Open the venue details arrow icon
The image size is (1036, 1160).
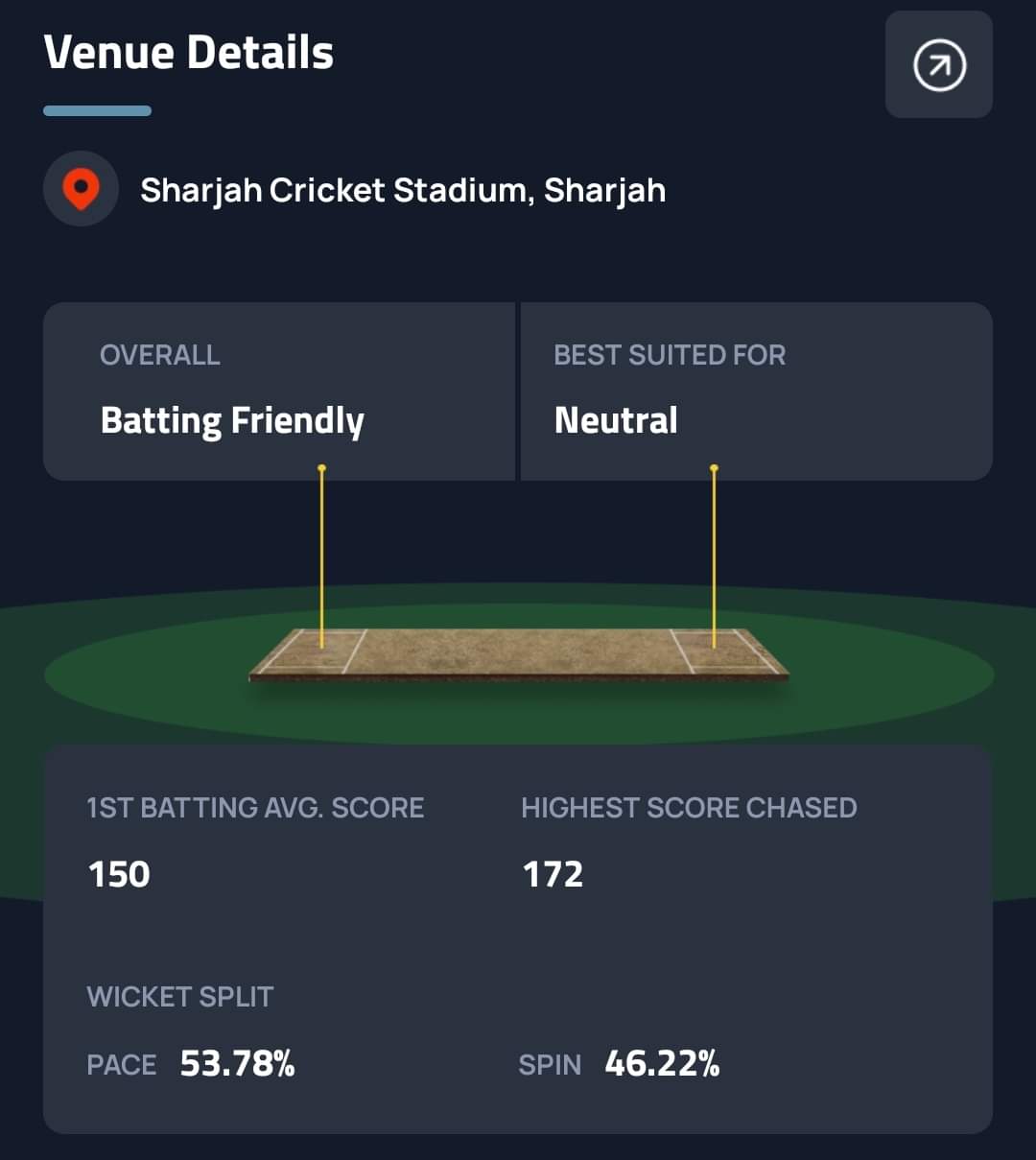pos(938,65)
